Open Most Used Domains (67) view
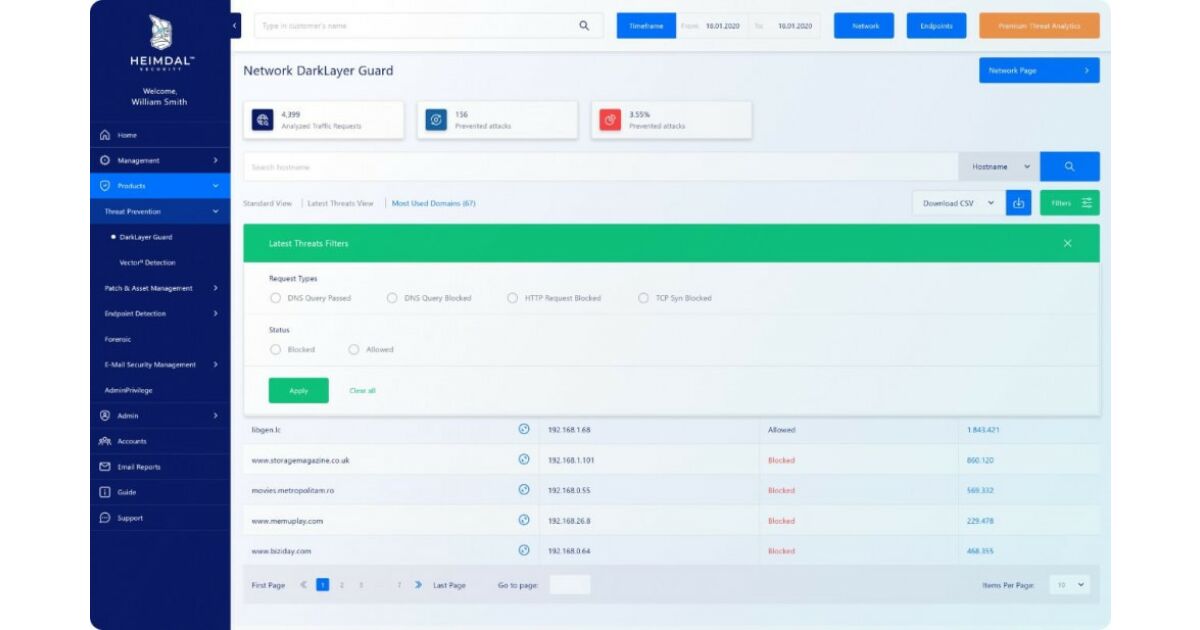The width and height of the screenshot is (1200, 630). click(x=433, y=203)
